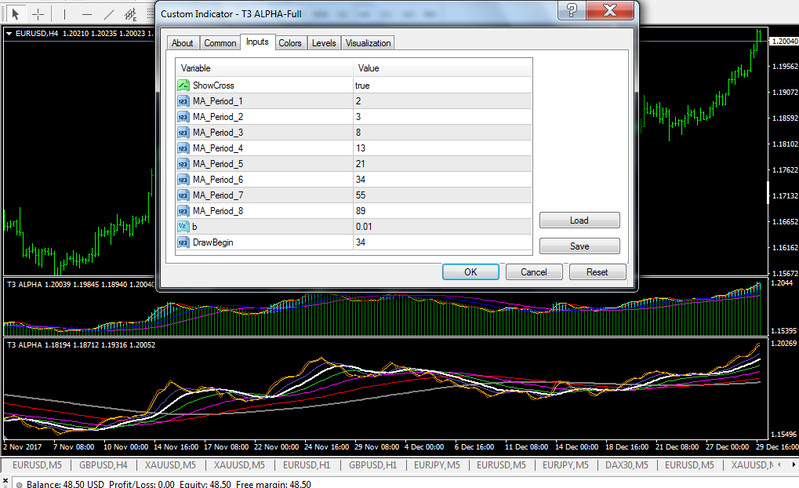Expand the EURUSD,H4 chart title arrow
The width and height of the screenshot is (799, 488).
tap(10, 33)
